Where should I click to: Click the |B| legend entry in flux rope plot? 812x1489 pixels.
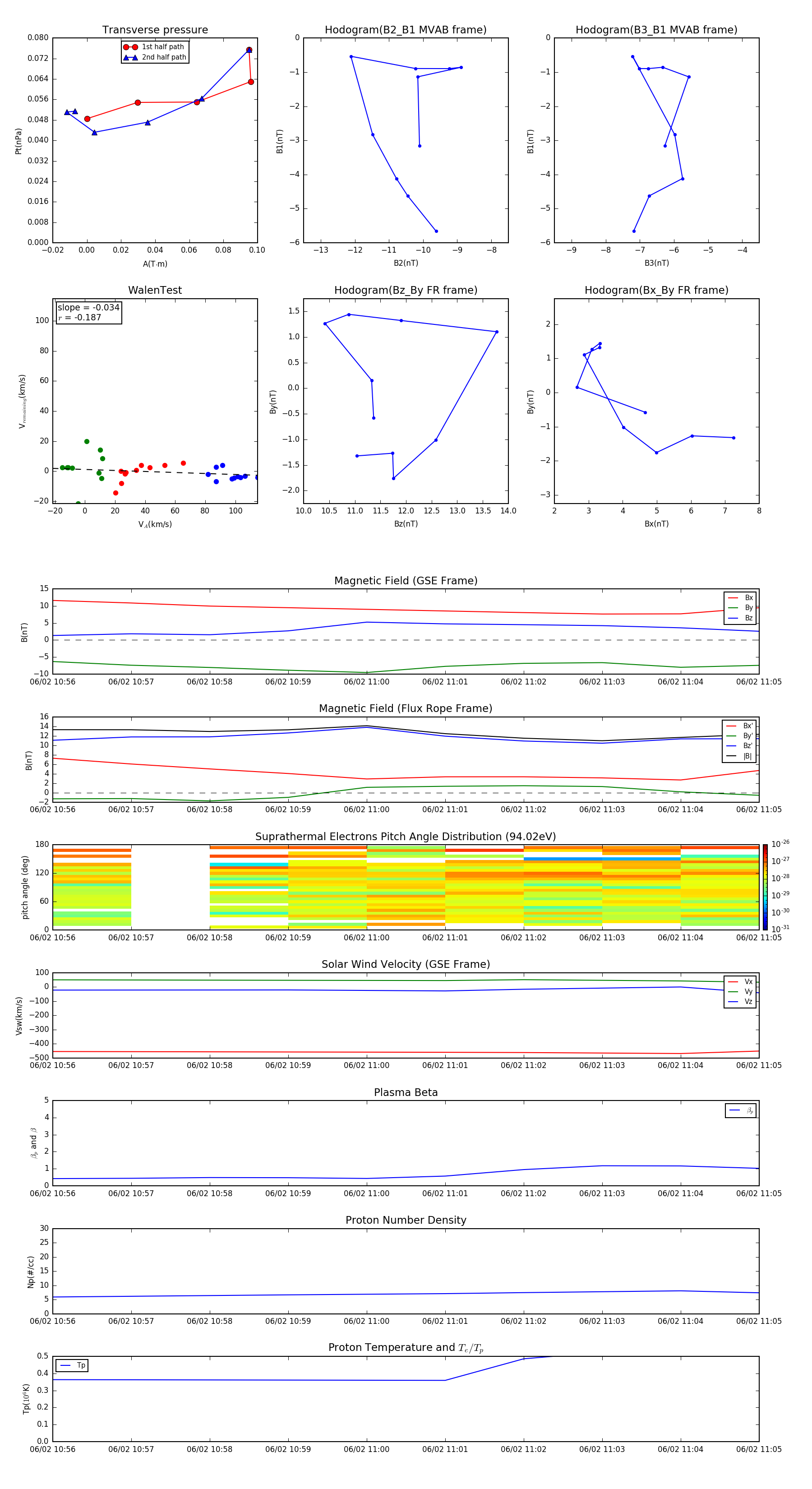coord(739,756)
